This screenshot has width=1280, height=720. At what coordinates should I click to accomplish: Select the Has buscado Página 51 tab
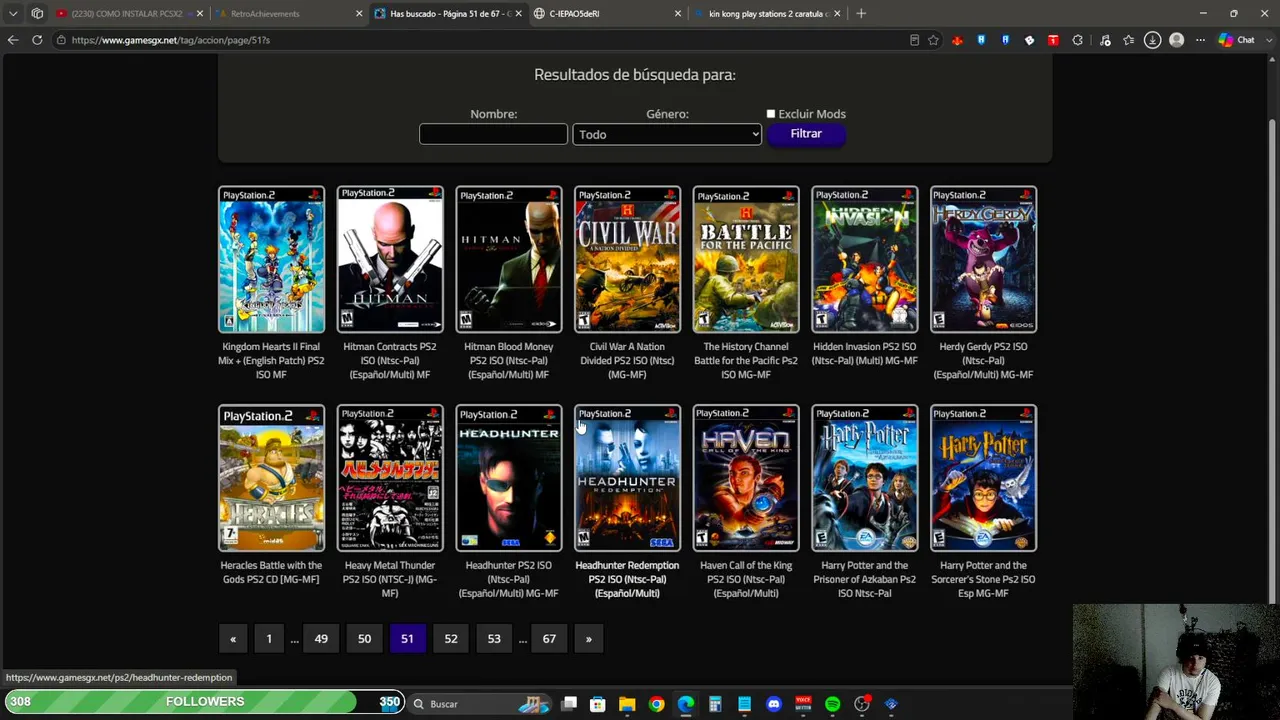[449, 14]
